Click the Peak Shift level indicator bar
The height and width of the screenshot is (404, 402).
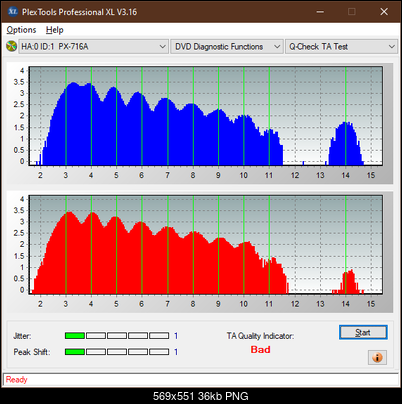coord(117,352)
